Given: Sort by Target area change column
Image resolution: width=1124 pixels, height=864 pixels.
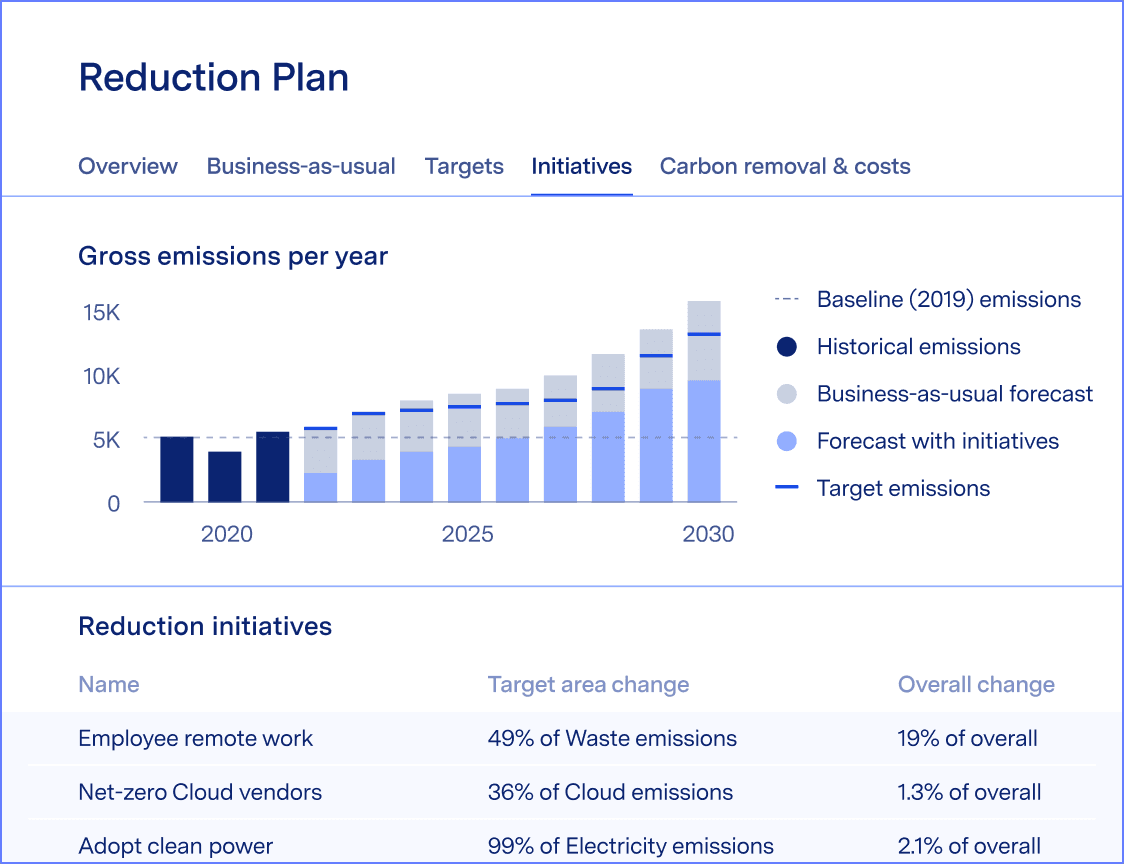Looking at the screenshot, I should point(588,685).
